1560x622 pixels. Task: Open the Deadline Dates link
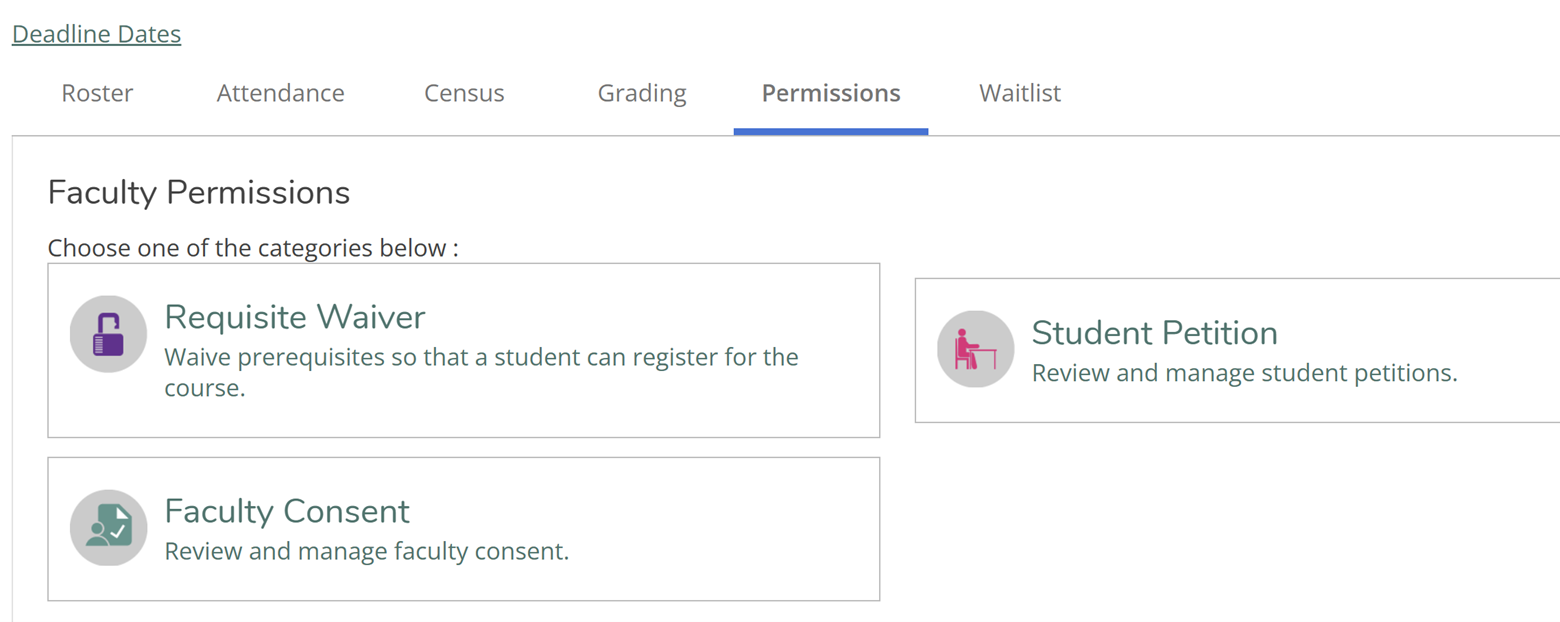coord(96,34)
